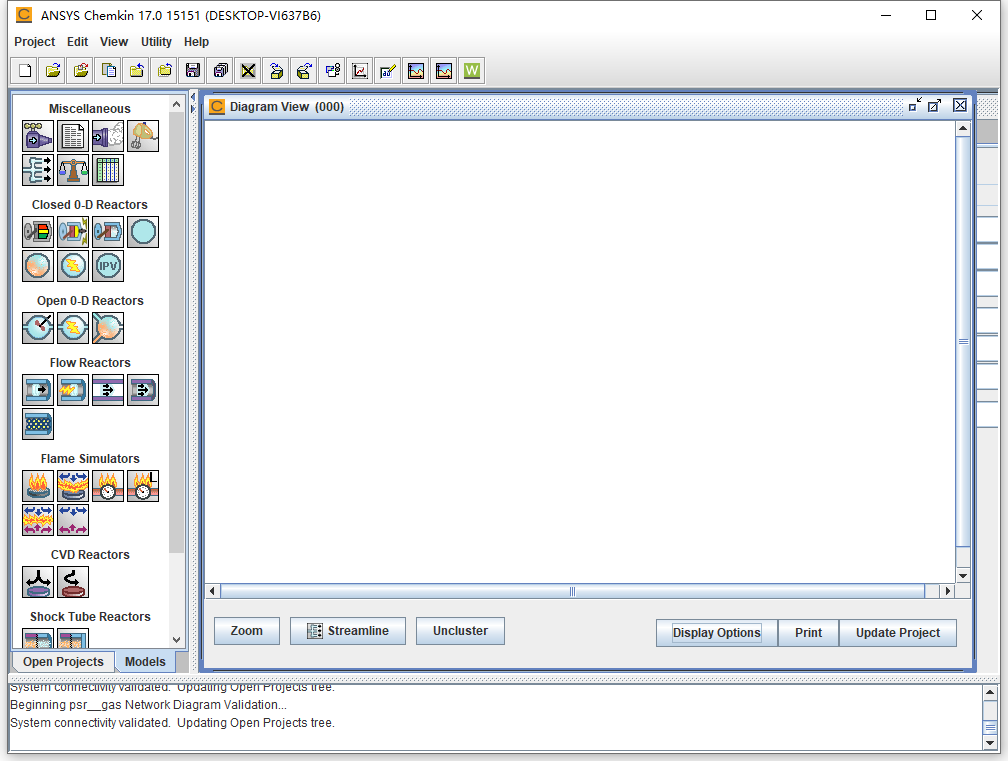Click the 'Shock Tube Reactors' heading
Image resolution: width=1008 pixels, height=761 pixels.
point(90,617)
